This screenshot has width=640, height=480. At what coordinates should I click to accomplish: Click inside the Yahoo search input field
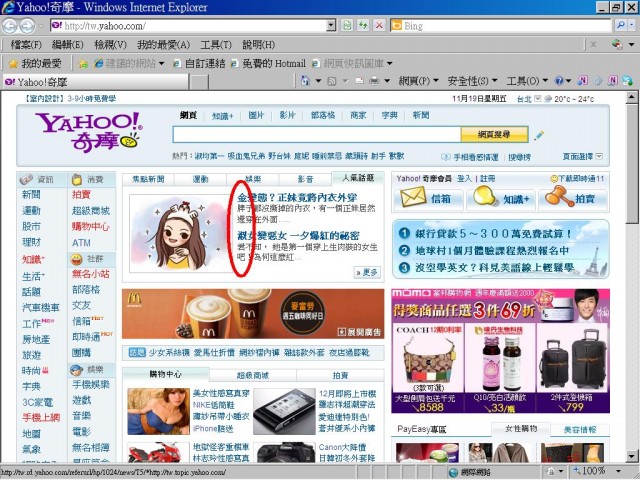pyautogui.click(x=317, y=134)
